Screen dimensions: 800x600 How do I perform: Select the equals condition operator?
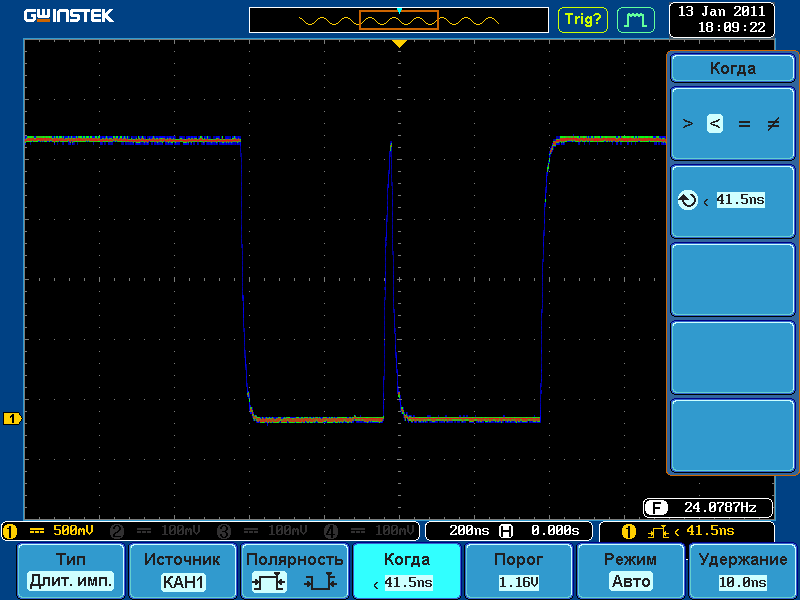click(744, 124)
